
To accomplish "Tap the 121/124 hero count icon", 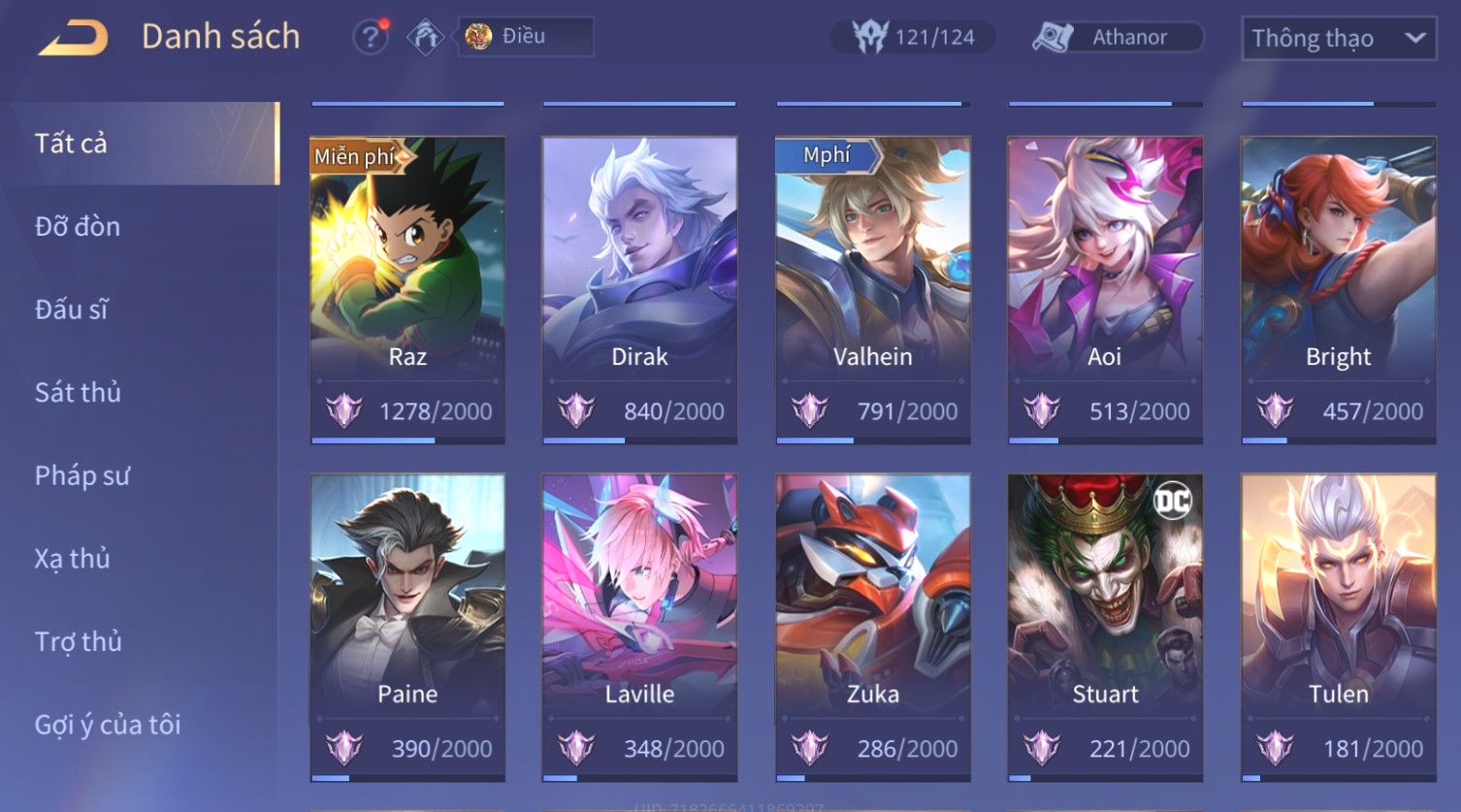I will point(870,38).
